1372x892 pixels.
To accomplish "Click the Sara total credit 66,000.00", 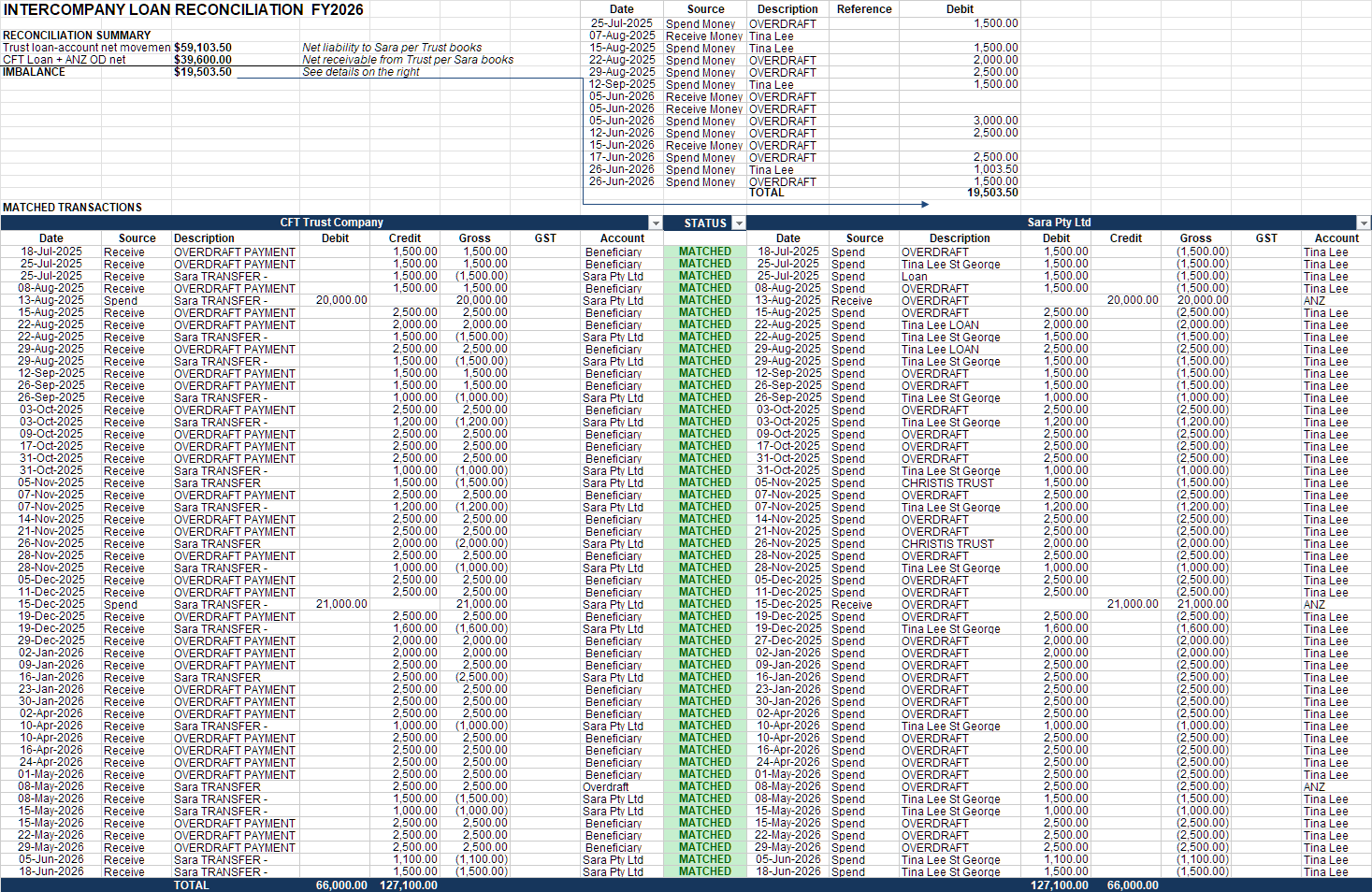I will click(1133, 885).
